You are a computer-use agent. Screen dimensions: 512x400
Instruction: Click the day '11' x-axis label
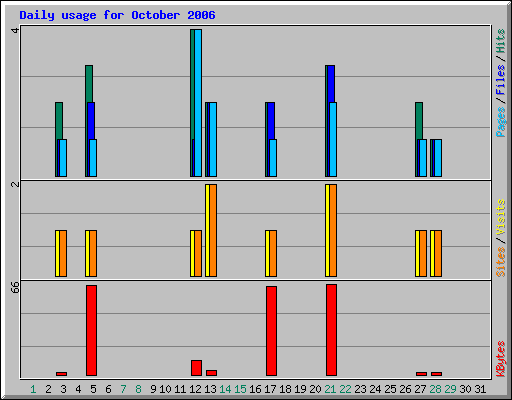pyautogui.click(x=180, y=389)
